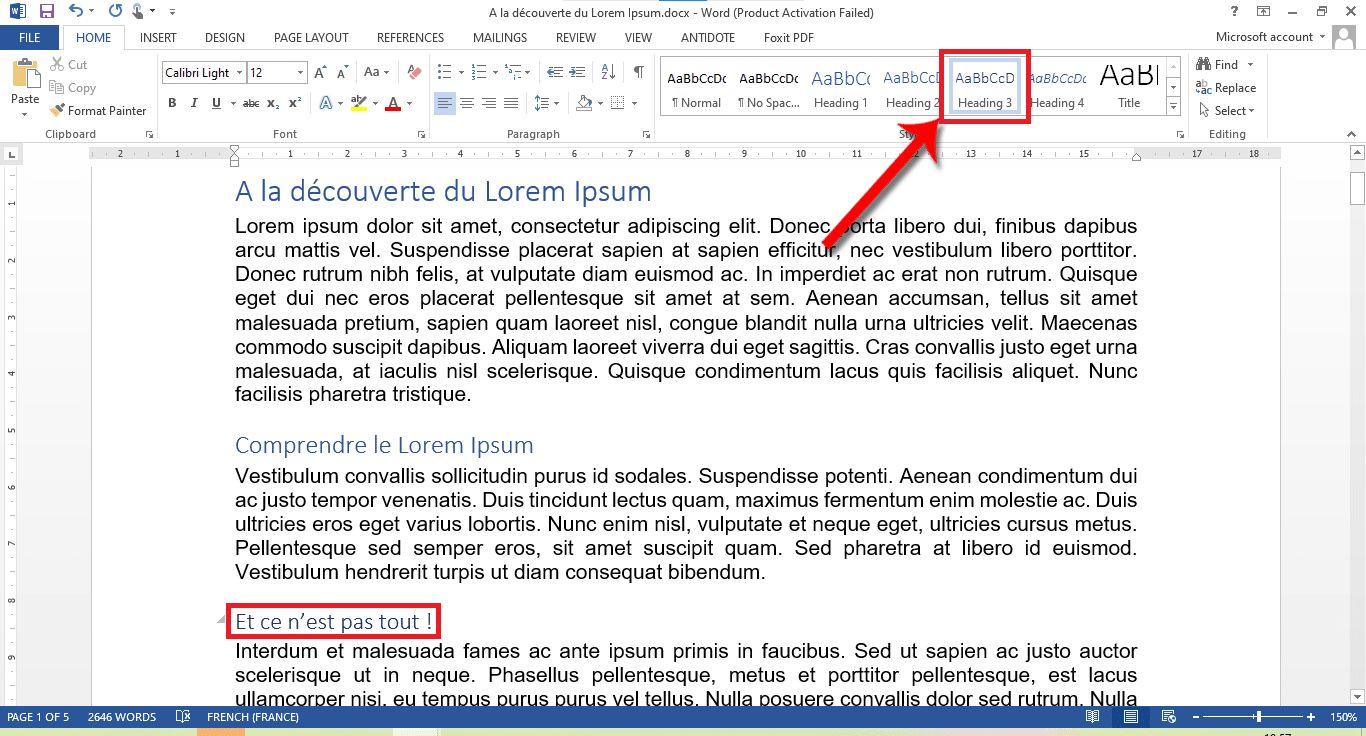Click the Replace button
This screenshot has width=1366, height=736.
(1226, 88)
